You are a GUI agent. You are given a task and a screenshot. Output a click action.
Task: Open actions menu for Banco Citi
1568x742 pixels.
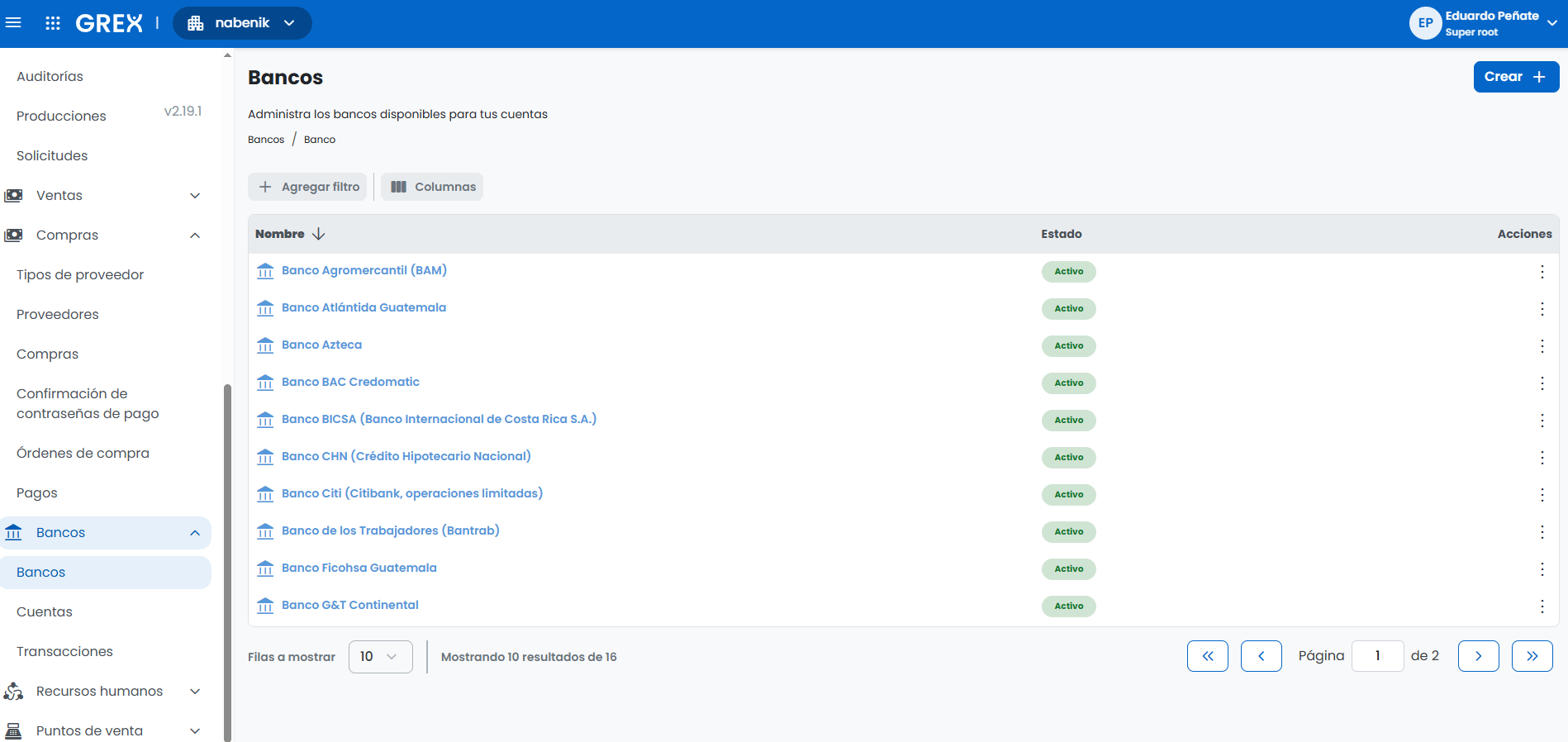pyautogui.click(x=1542, y=495)
